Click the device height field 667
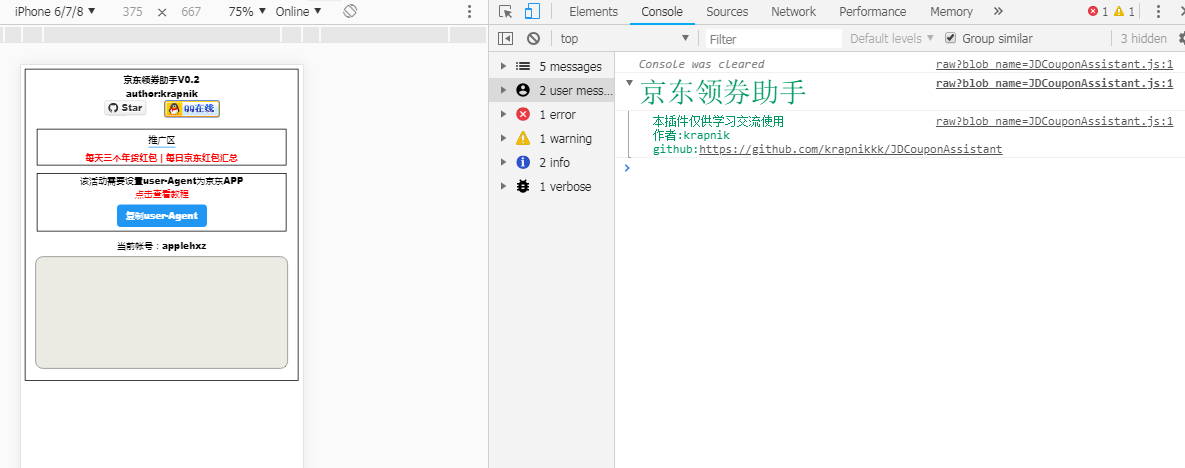 coord(192,11)
